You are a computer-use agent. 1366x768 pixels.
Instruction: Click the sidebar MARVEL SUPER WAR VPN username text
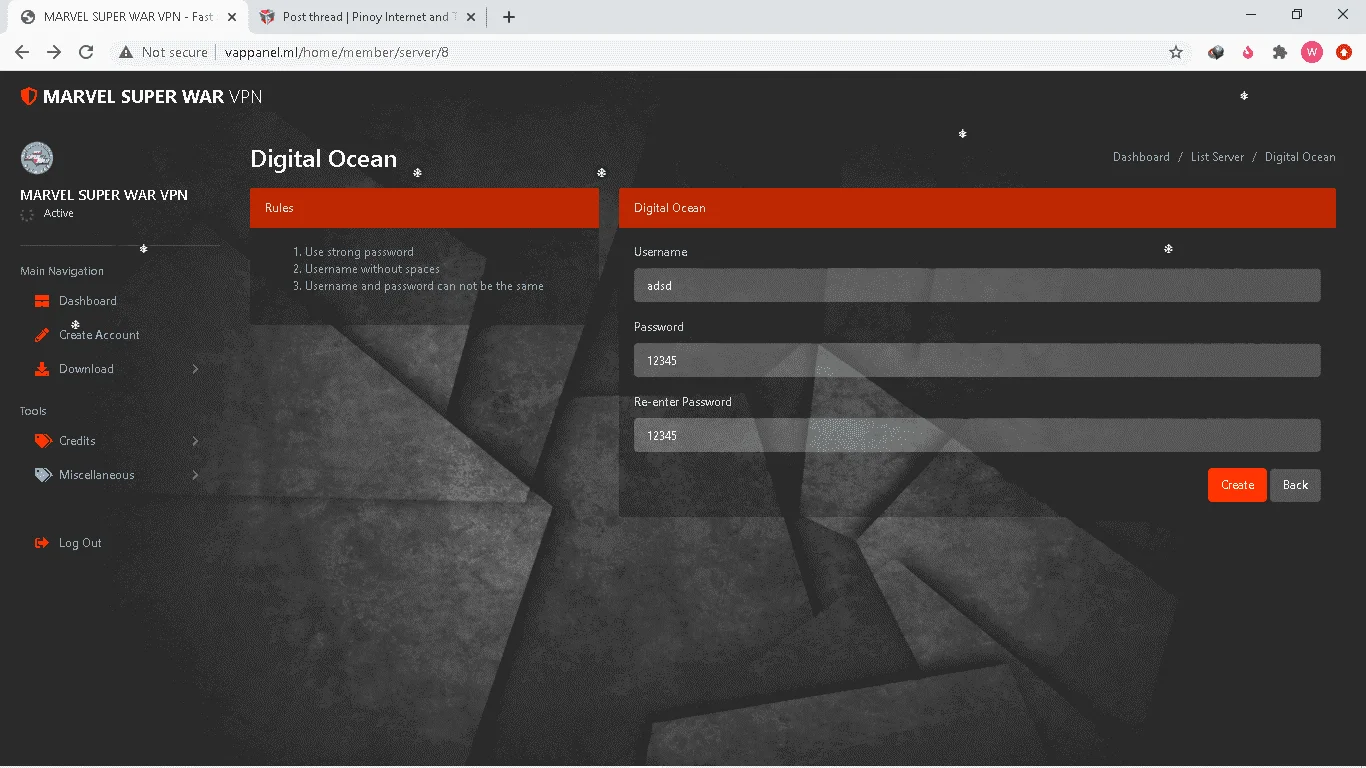pos(104,195)
